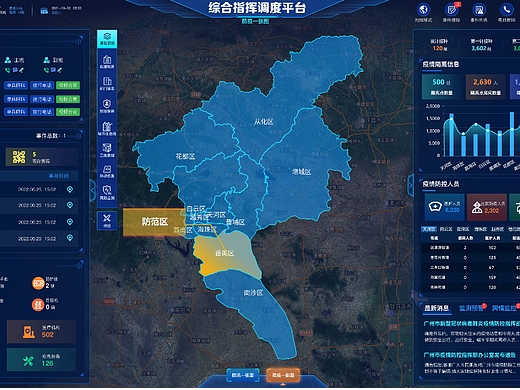Select the single building icon in sidebar
This screenshot has width=520, height=390.
point(107,62)
